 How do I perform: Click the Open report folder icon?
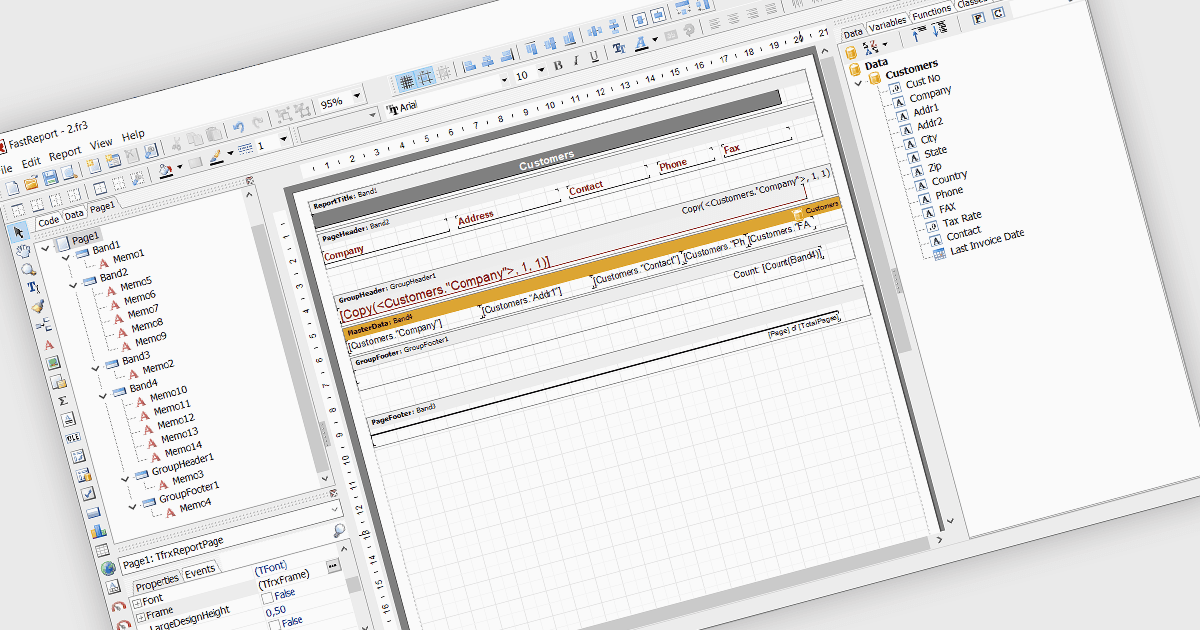pos(30,182)
